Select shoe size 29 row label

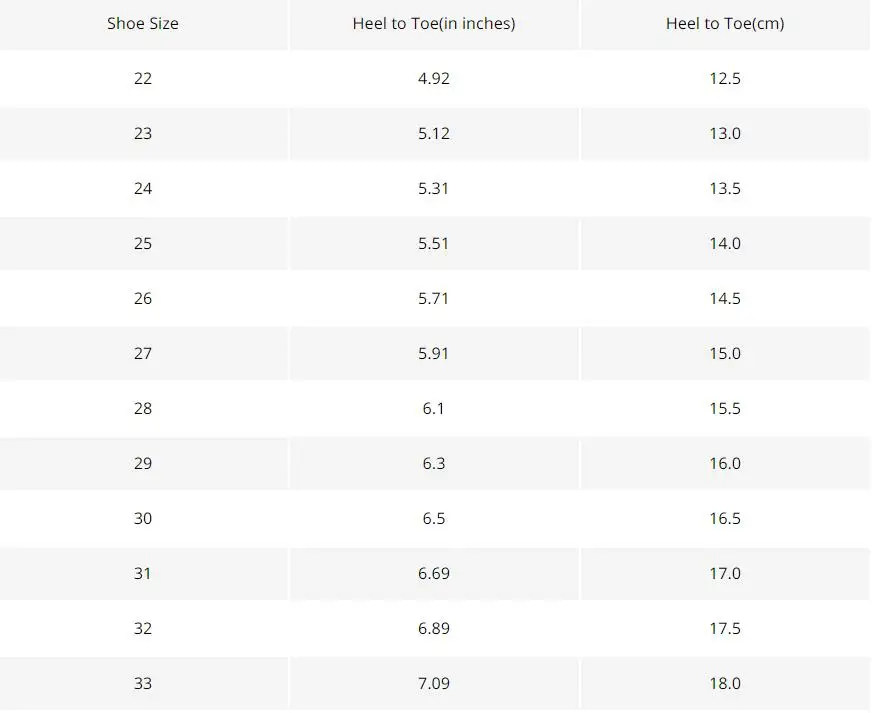[x=143, y=463]
